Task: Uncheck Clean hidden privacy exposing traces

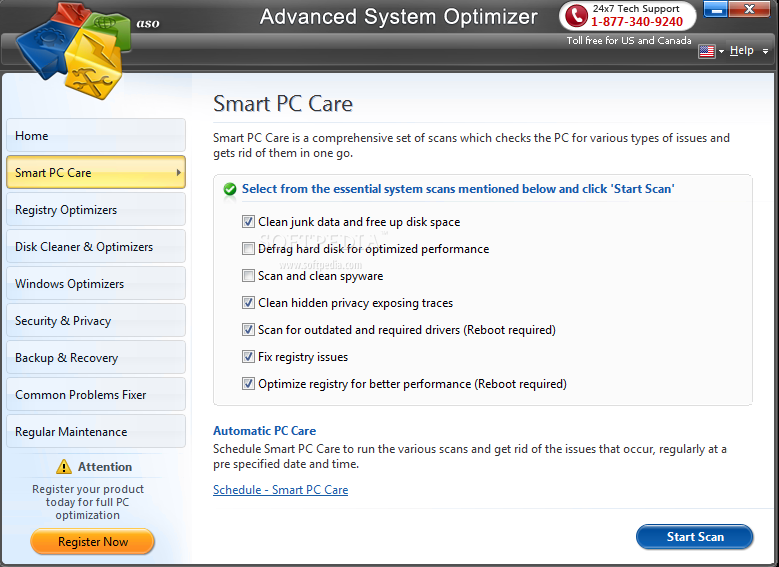Action: point(248,303)
